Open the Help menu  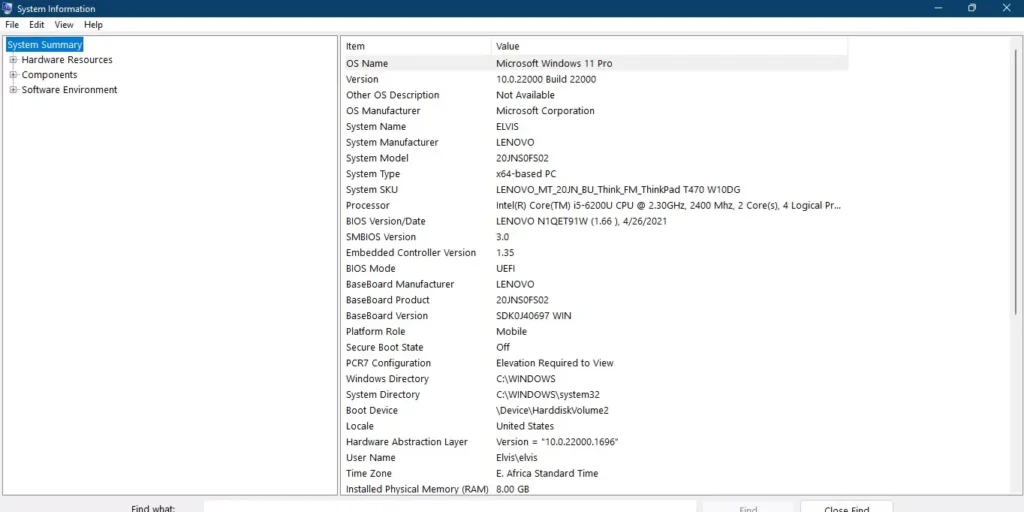click(93, 25)
